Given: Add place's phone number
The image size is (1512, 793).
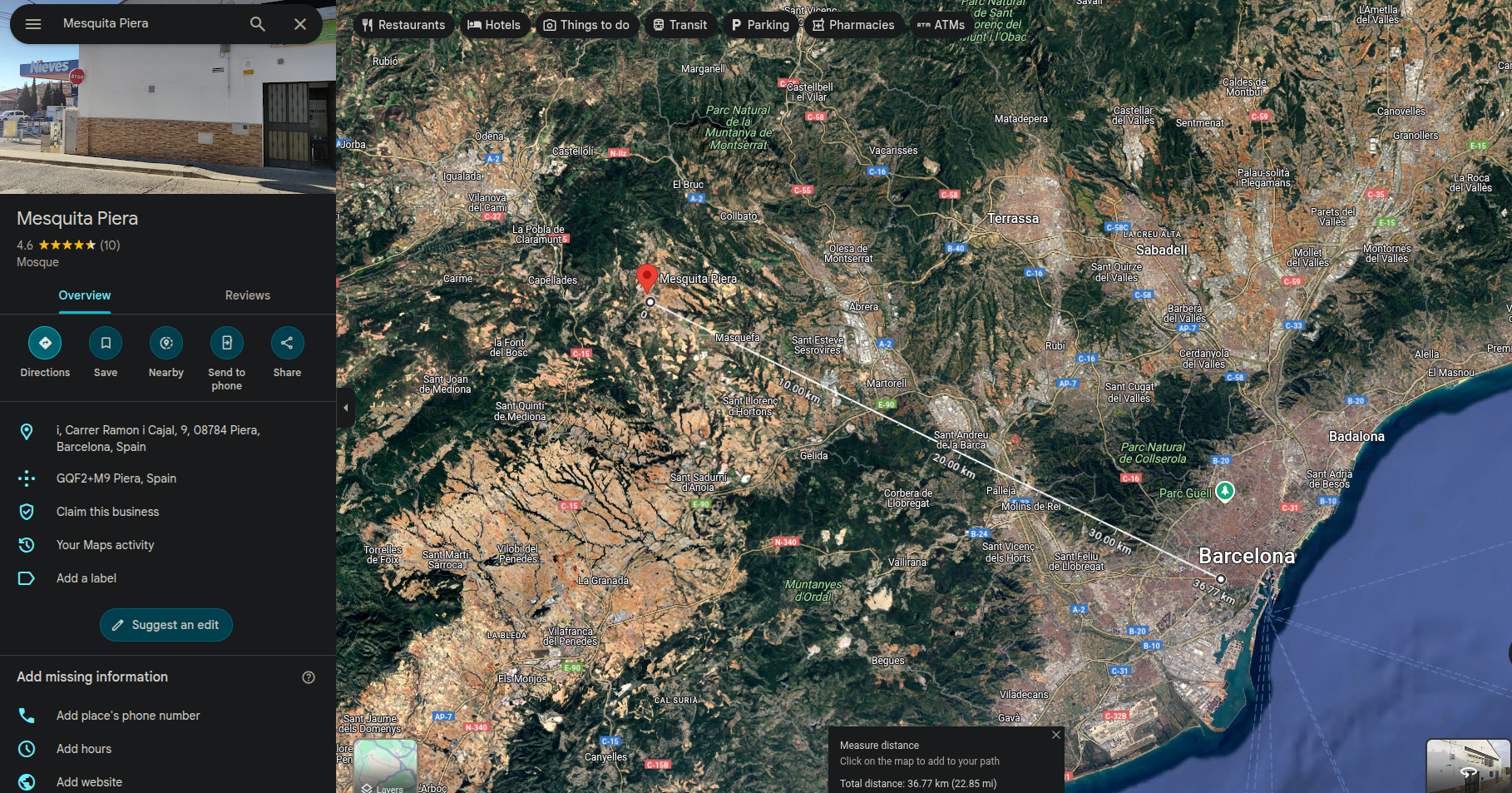Looking at the screenshot, I should [168, 716].
